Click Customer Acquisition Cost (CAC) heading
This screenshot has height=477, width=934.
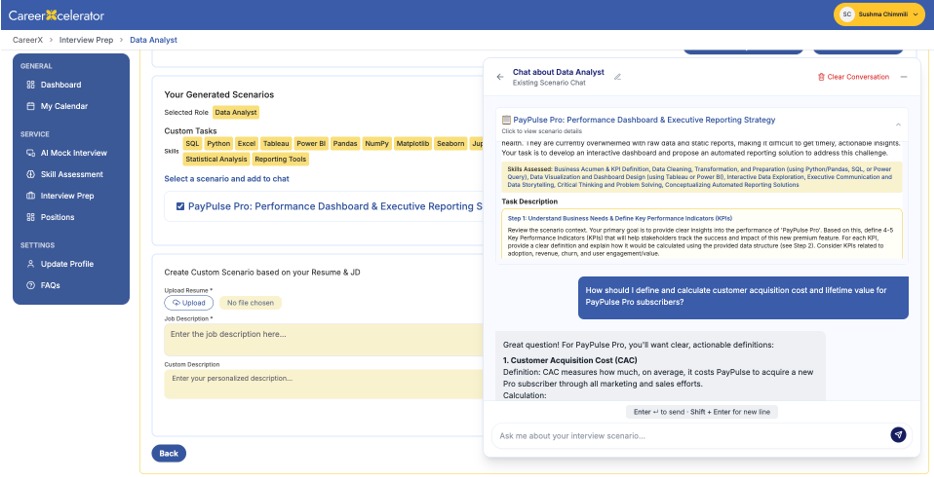coord(570,360)
